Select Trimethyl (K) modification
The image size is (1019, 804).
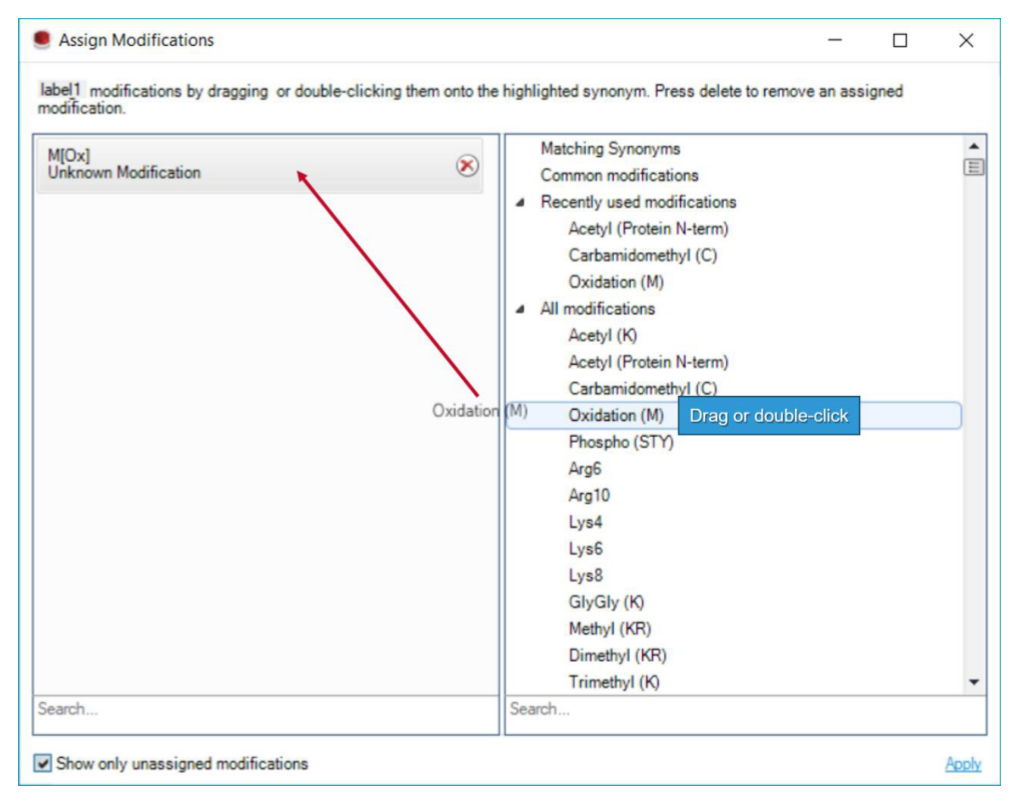[x=614, y=682]
